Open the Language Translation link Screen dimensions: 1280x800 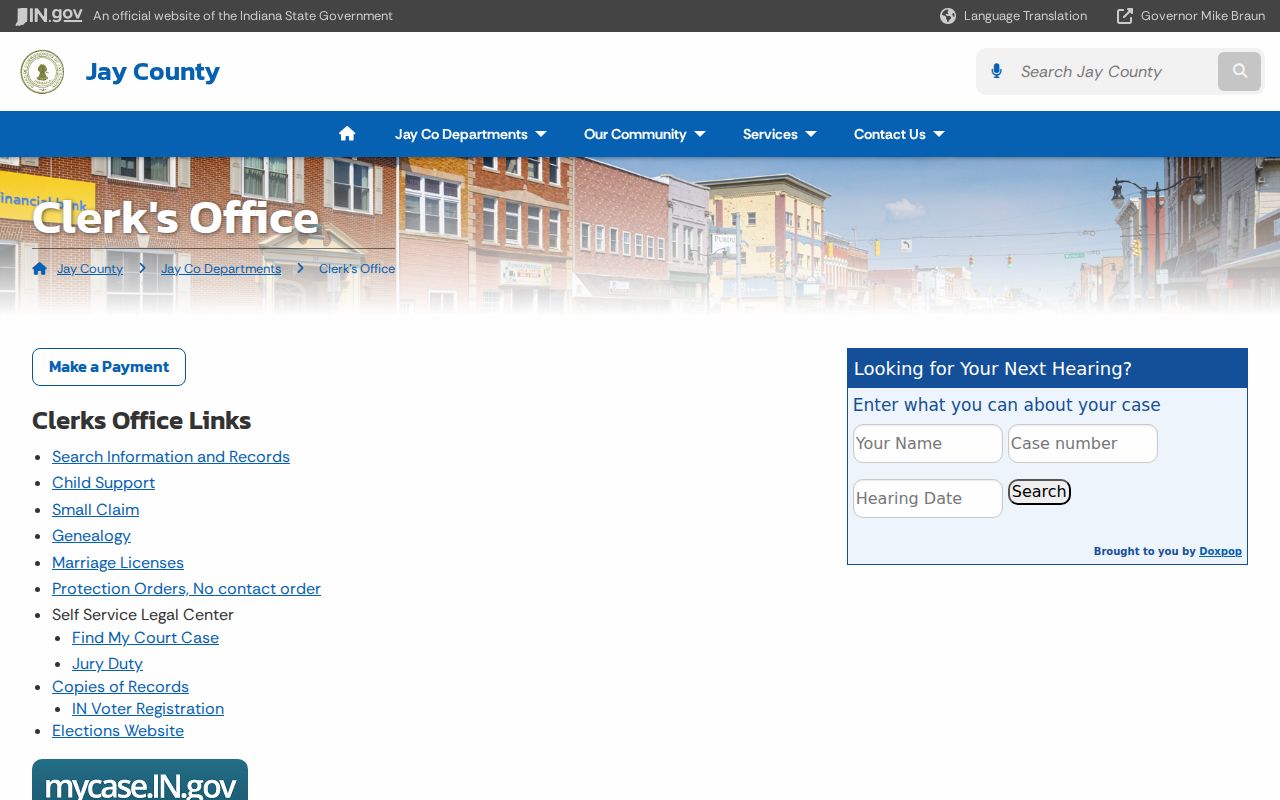(x=1025, y=16)
